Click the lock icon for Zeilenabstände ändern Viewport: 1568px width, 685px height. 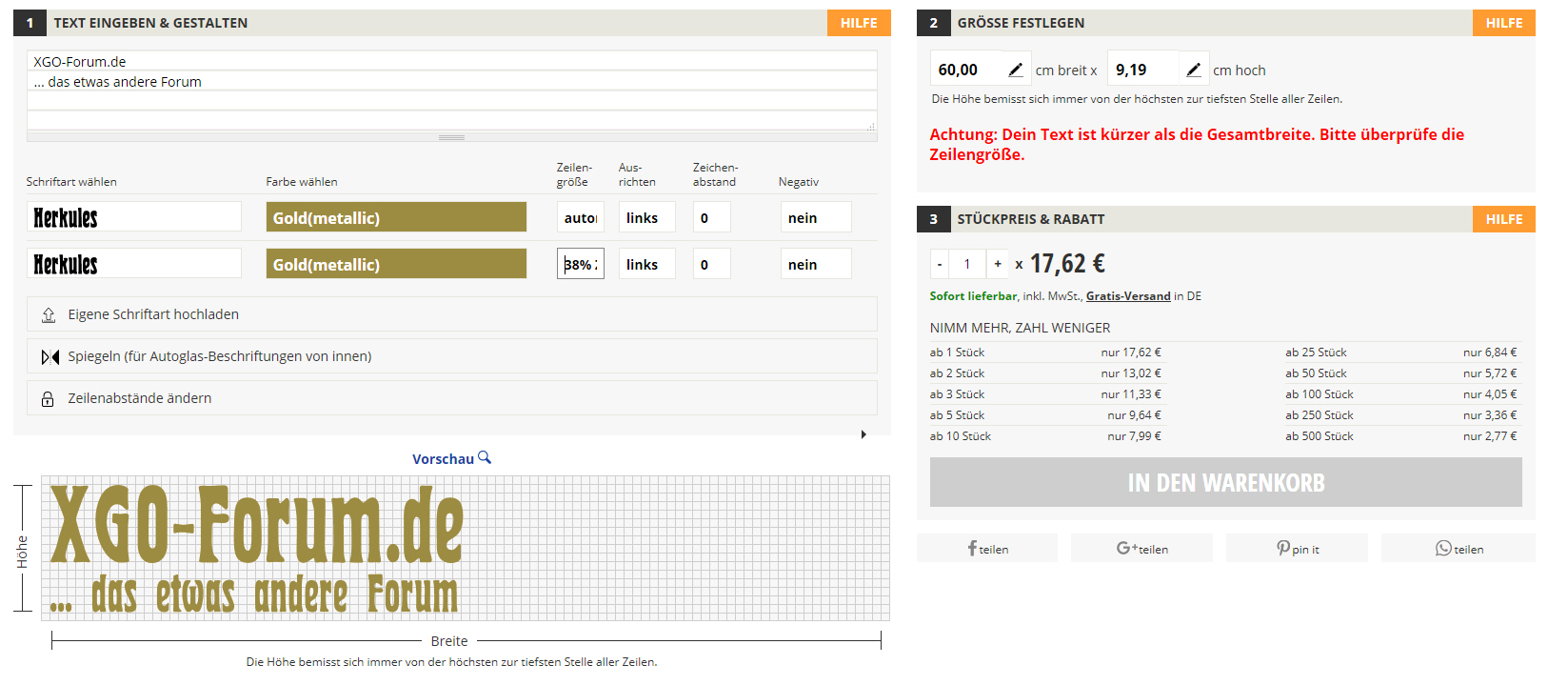pyautogui.click(x=48, y=399)
